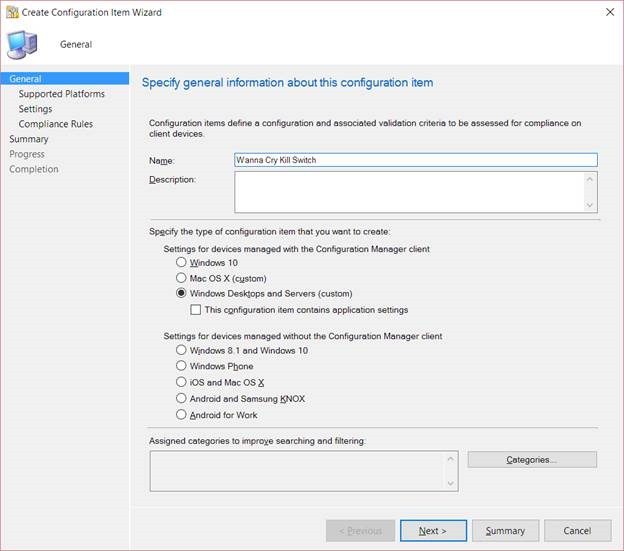
Task: Click up arrow in categories list
Action: coord(450,459)
